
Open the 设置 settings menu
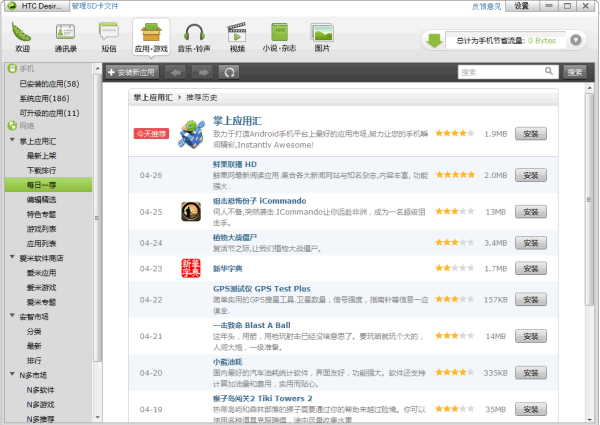(x=521, y=6)
